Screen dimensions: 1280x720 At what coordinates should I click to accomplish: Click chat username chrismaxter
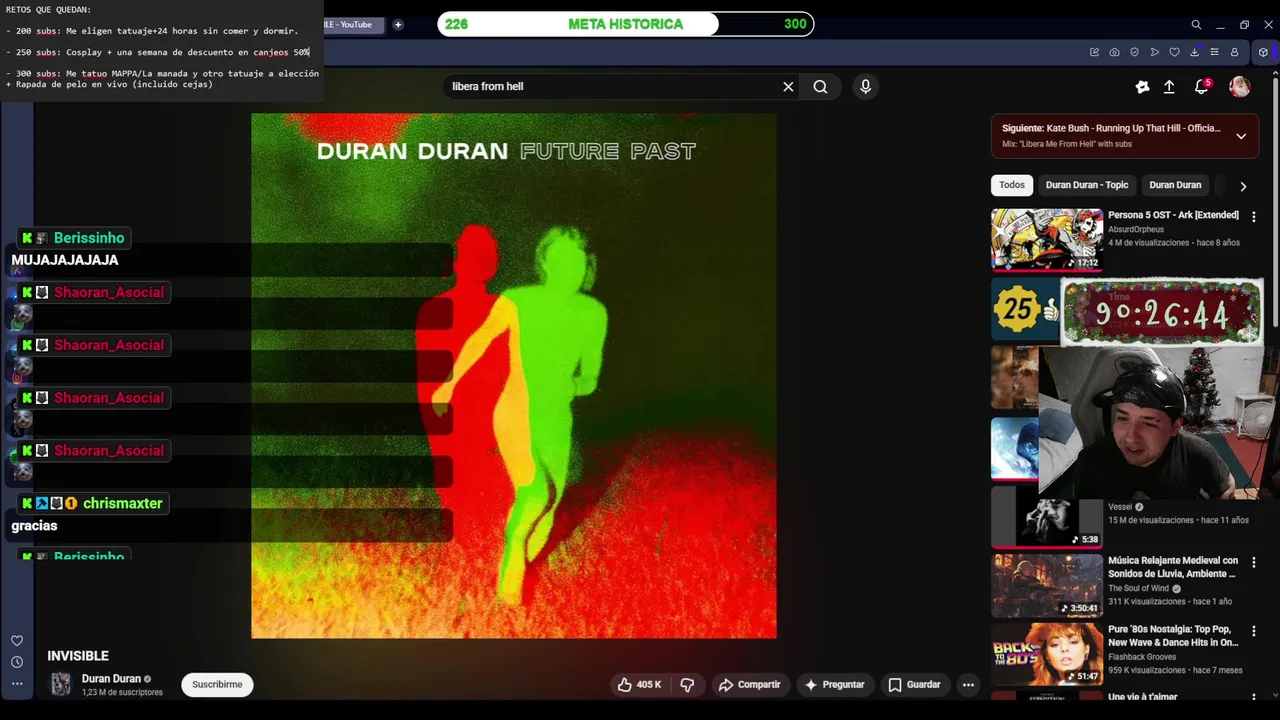click(122, 503)
